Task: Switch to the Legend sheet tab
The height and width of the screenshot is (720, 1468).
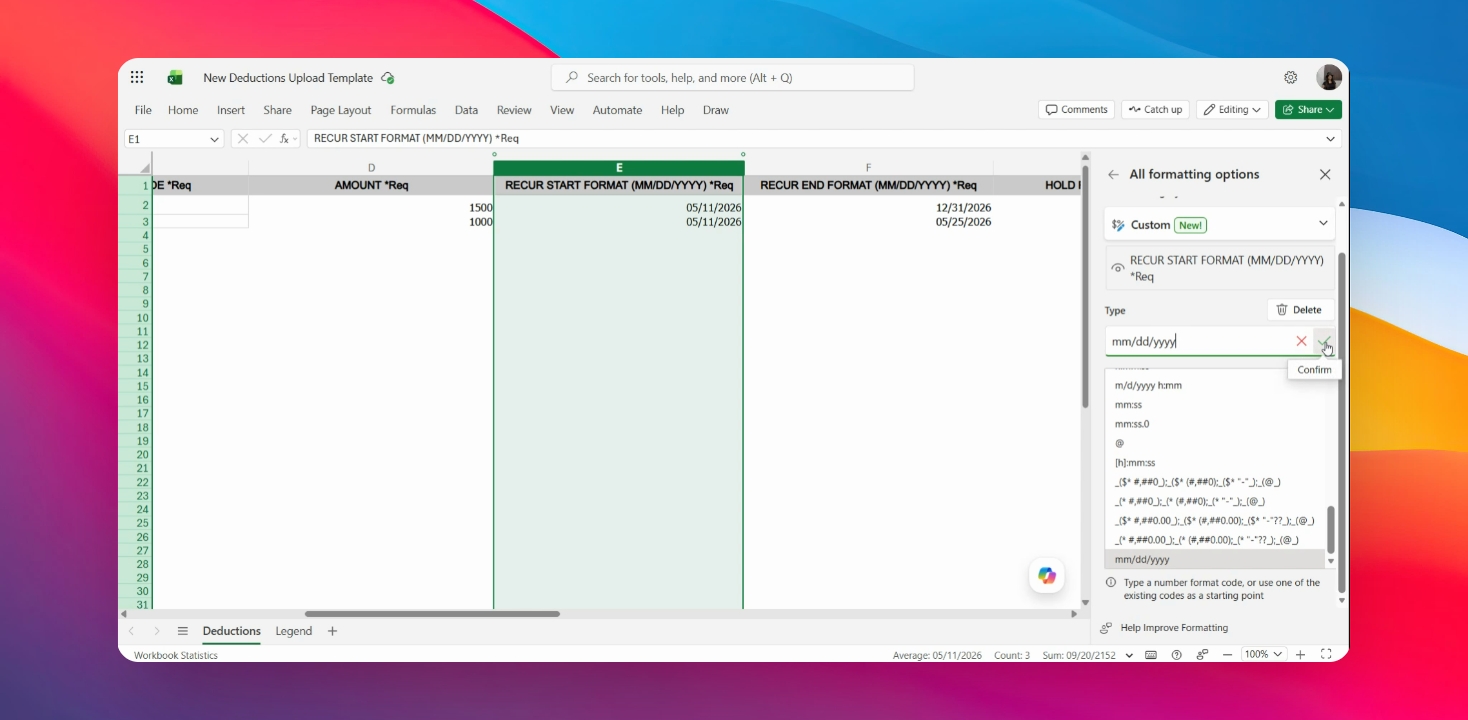Action: tap(294, 631)
